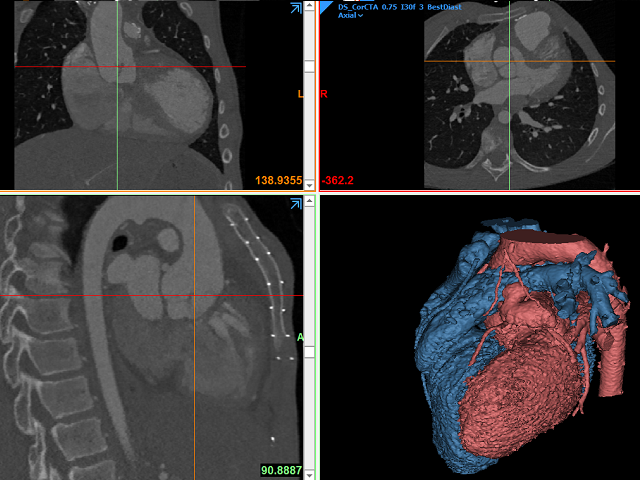This screenshot has width=640, height=480.
Task: Click the blue corner triangle in the axial view
Action: (x=326, y=7)
